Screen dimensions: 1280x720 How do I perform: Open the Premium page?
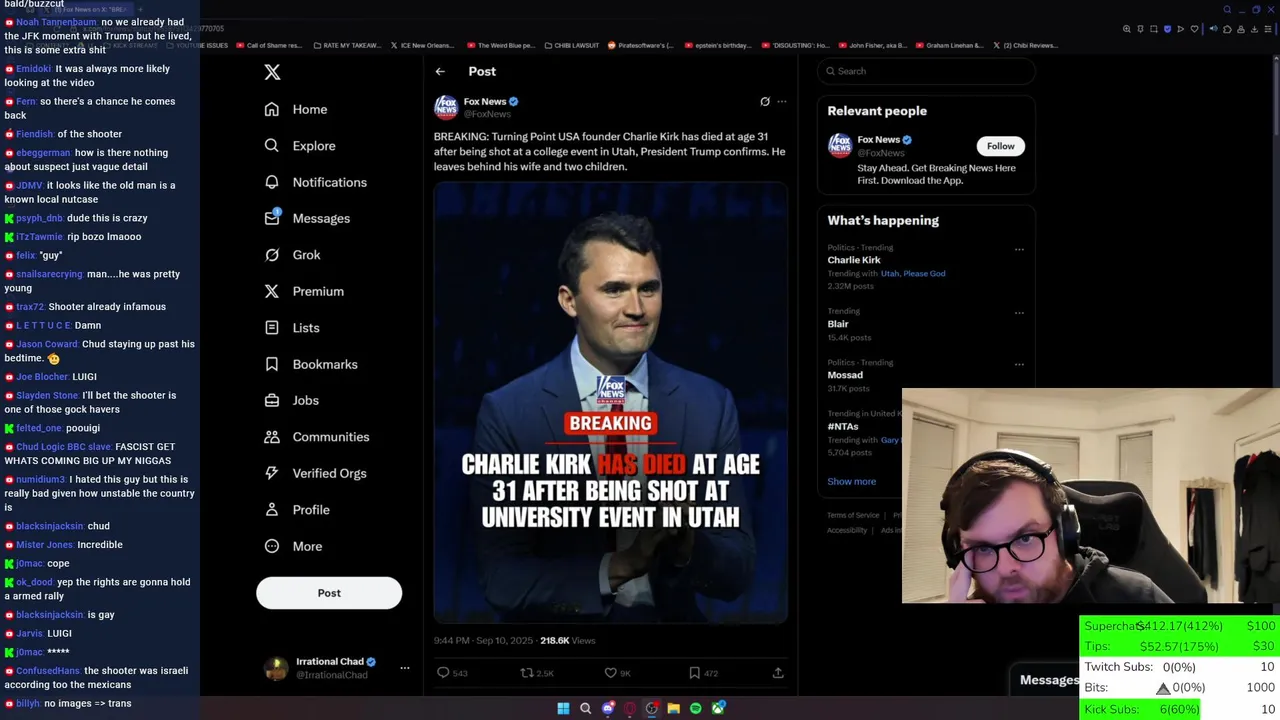tap(304, 291)
